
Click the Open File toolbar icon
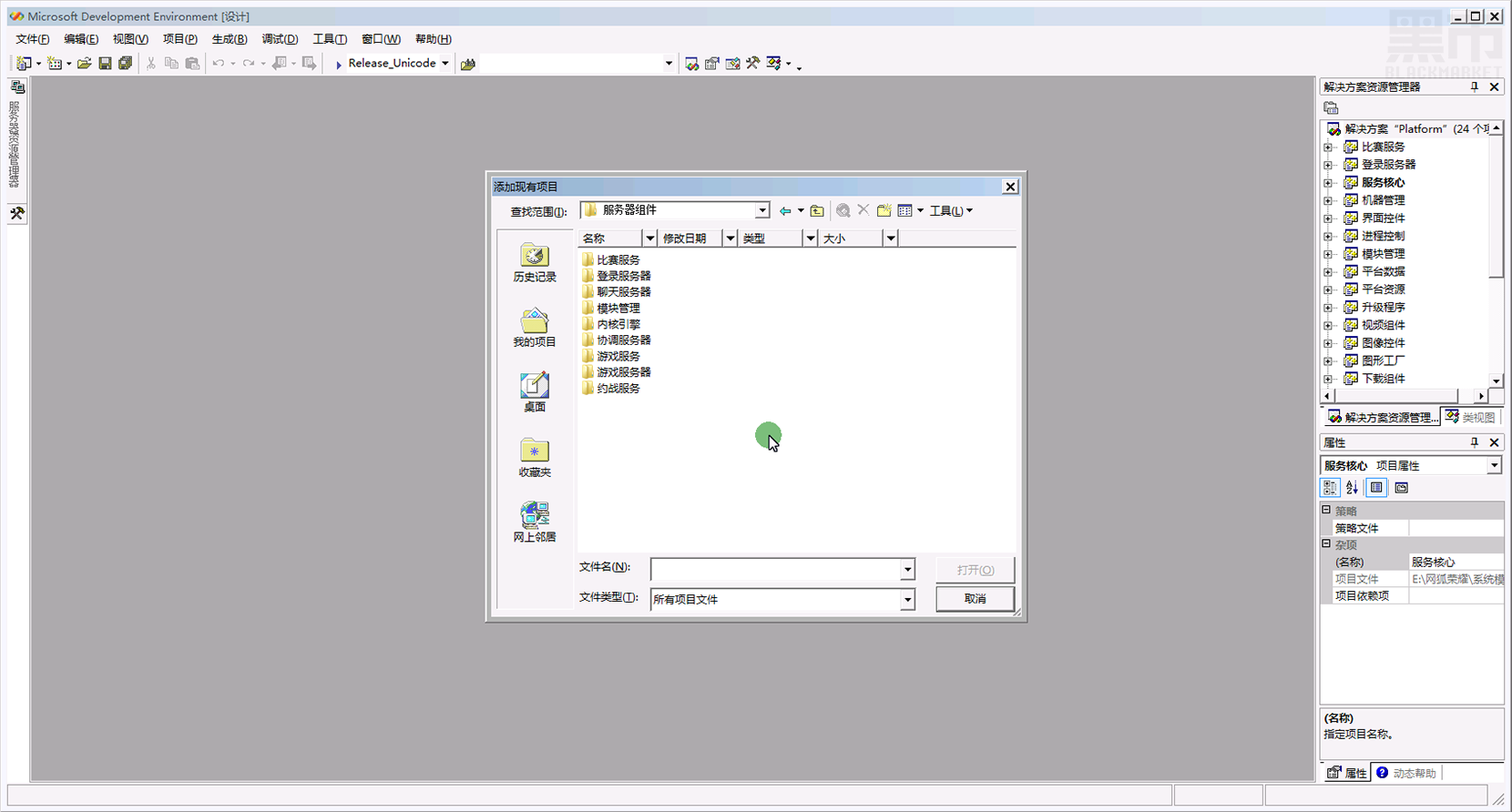click(84, 63)
